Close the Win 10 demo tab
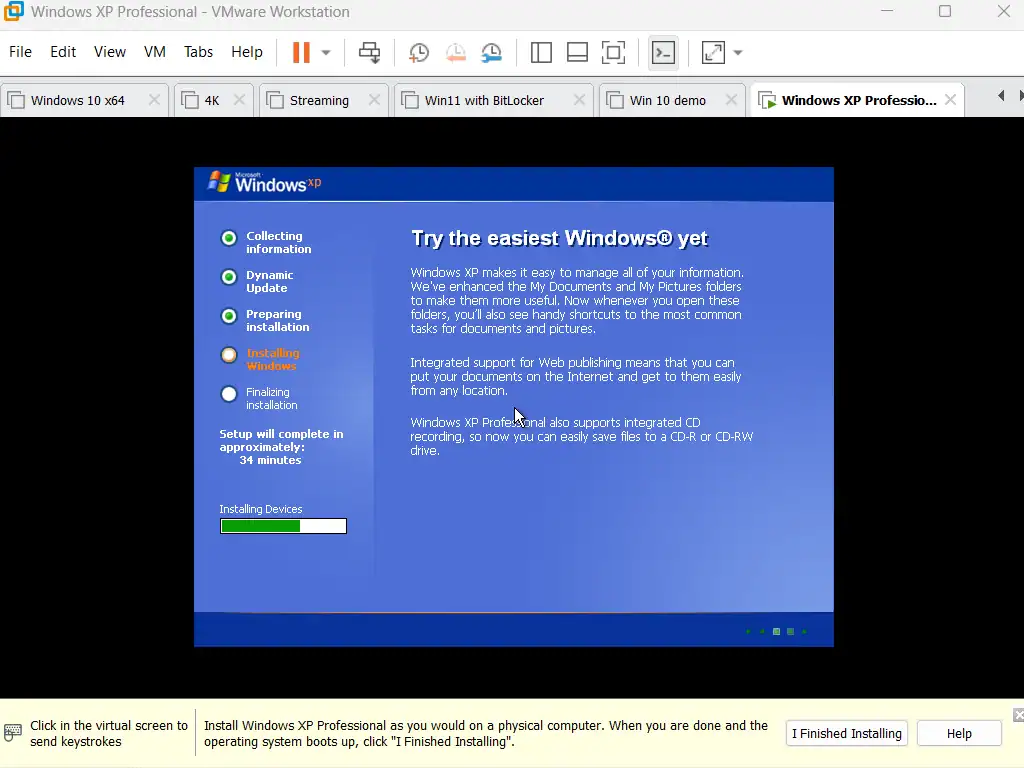 731,100
